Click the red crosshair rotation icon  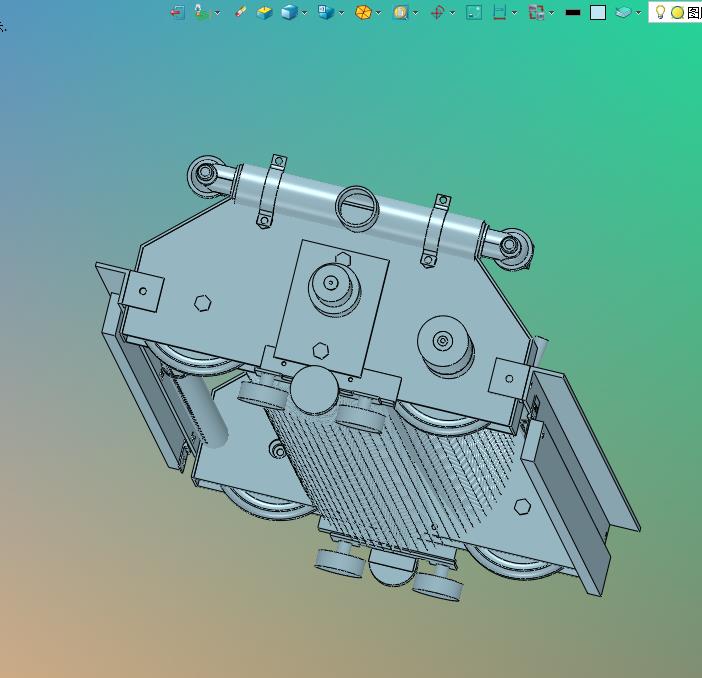click(437, 12)
